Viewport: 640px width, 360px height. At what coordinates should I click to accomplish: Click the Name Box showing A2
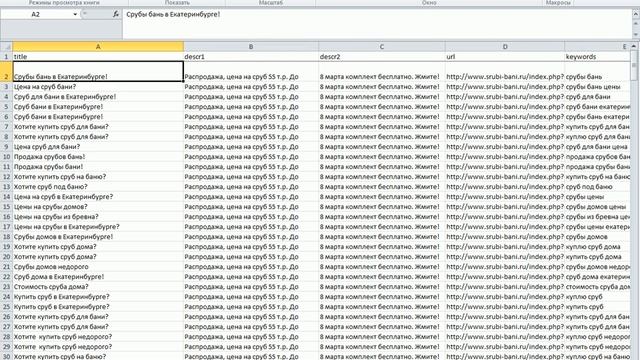tap(36, 14)
